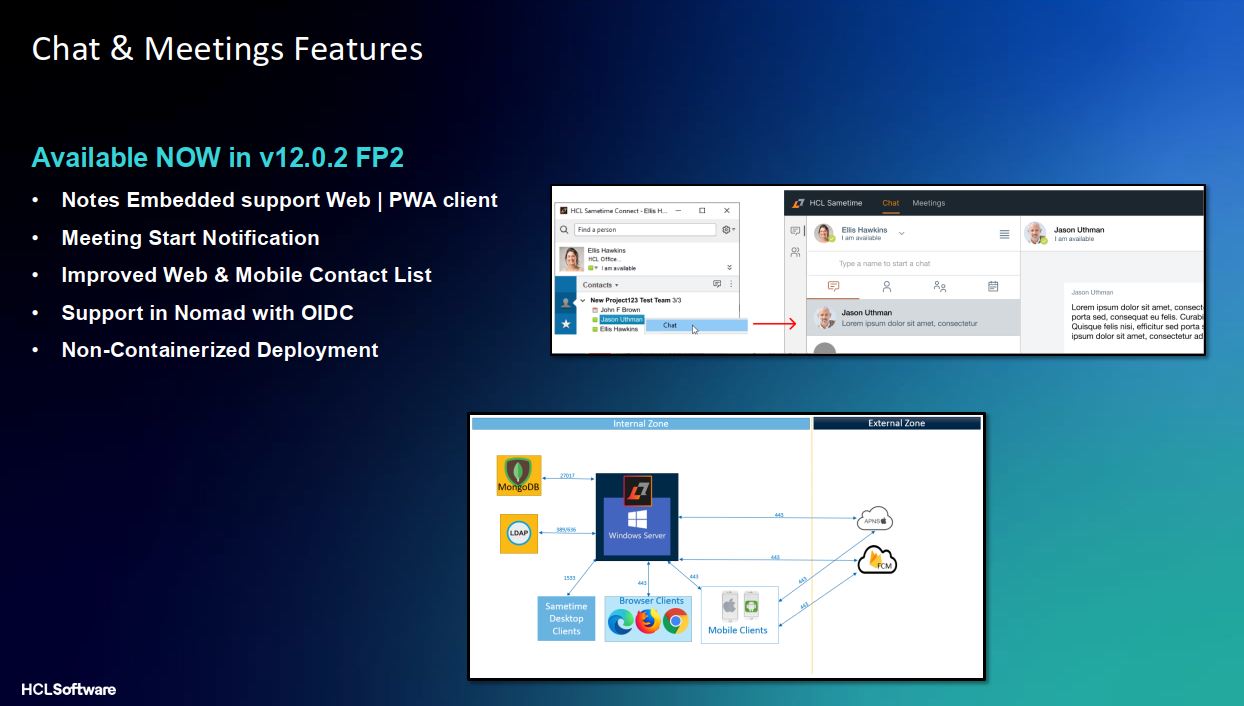Collapse the New Project123 Test Team group
This screenshot has width=1244, height=706.
(583, 300)
